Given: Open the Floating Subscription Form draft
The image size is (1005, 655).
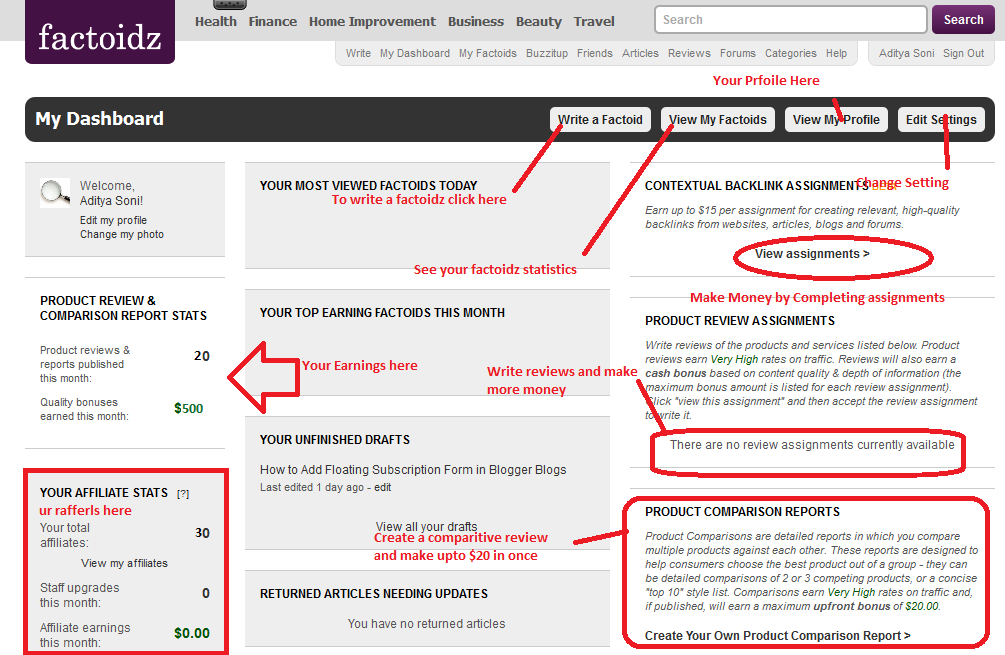Looking at the screenshot, I should click(413, 470).
